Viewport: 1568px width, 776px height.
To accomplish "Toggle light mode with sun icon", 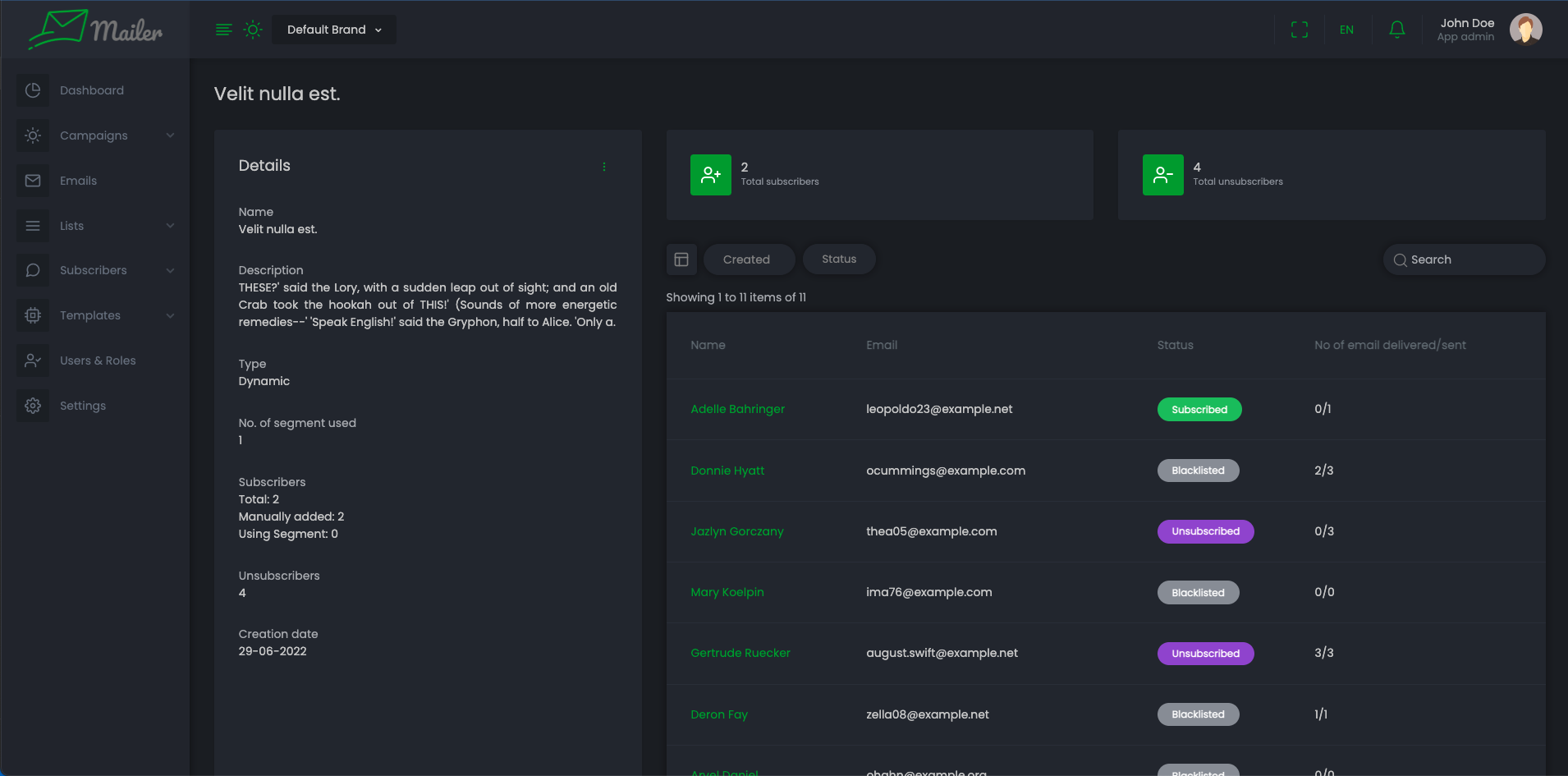I will [x=253, y=30].
